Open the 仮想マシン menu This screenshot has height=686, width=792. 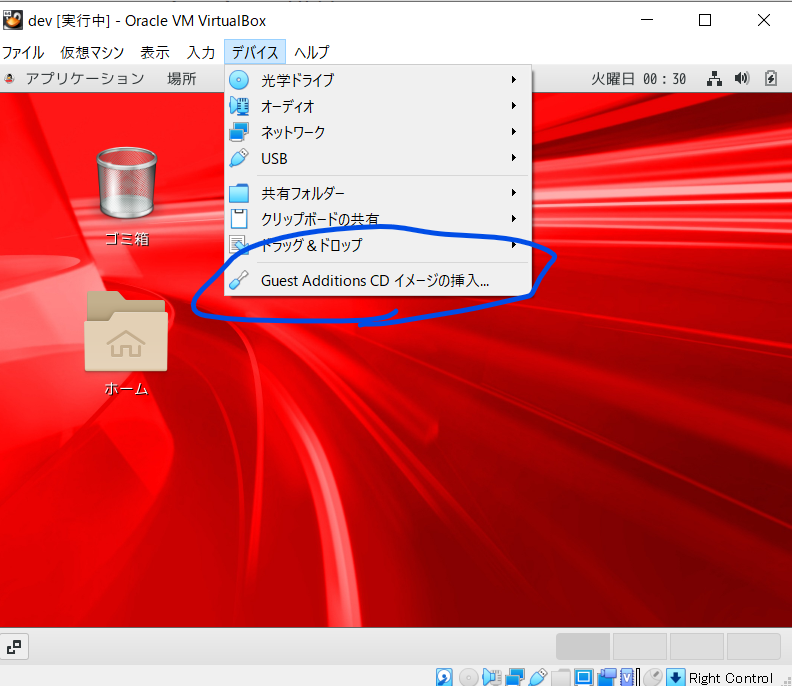(x=92, y=52)
